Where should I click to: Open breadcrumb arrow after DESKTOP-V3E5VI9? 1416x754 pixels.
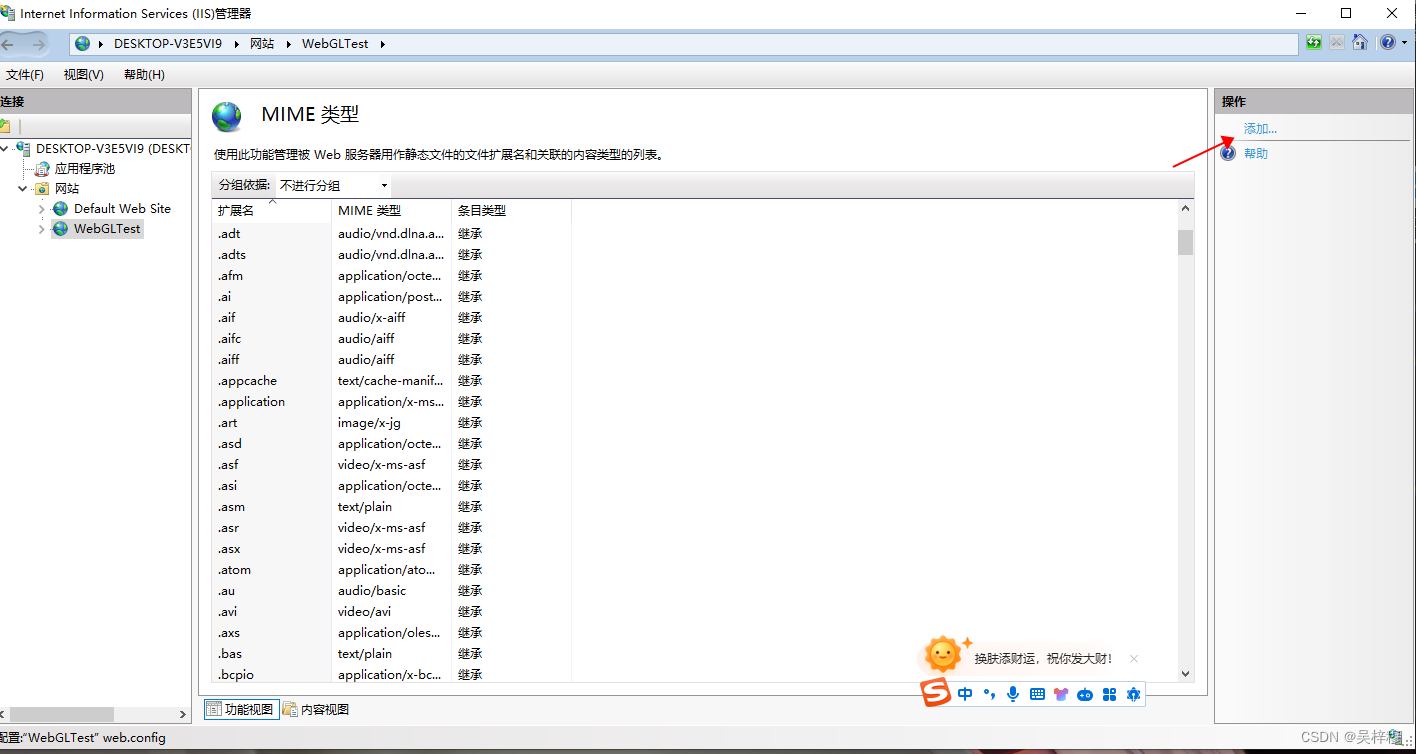point(237,44)
